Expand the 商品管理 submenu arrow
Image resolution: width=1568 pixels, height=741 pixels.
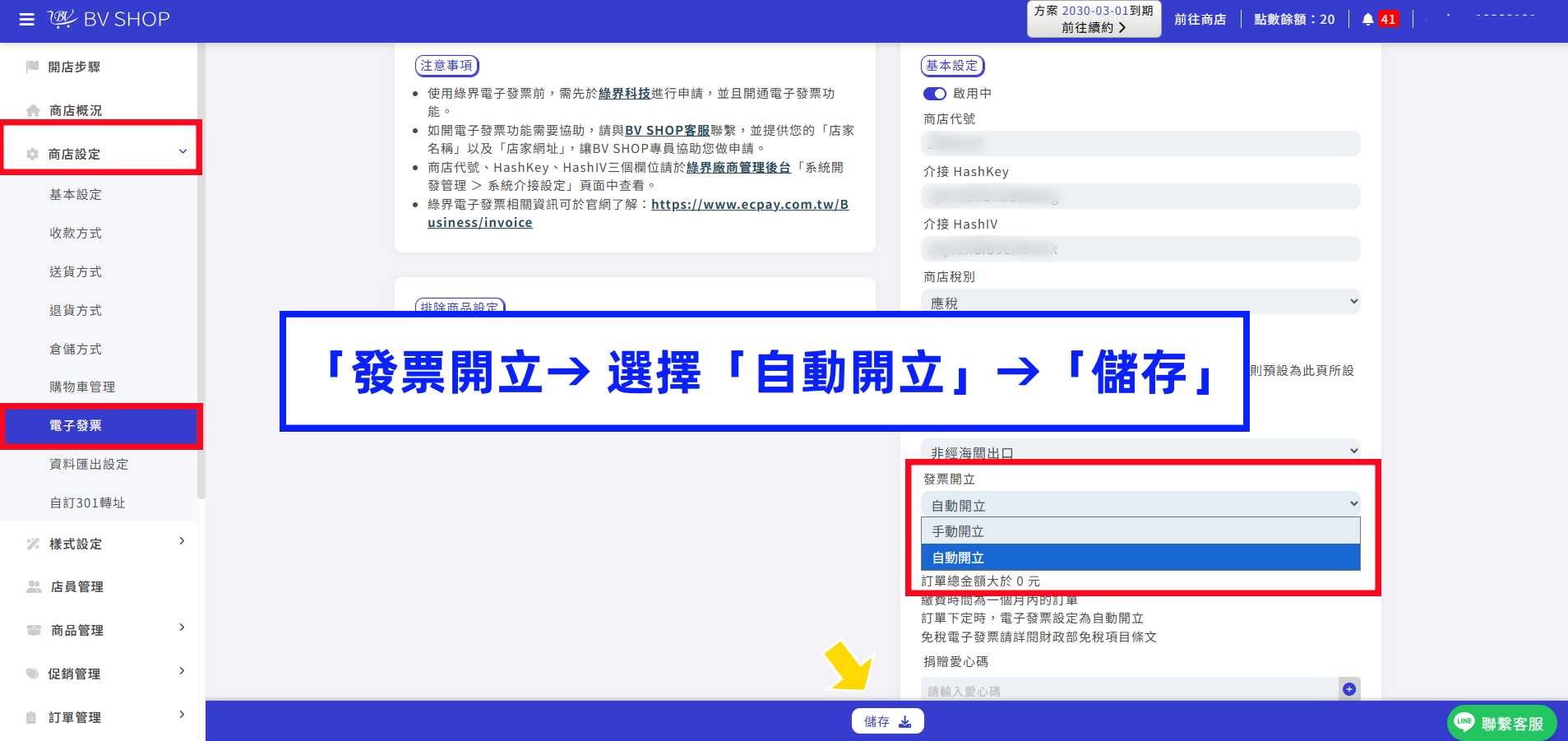pos(182,628)
